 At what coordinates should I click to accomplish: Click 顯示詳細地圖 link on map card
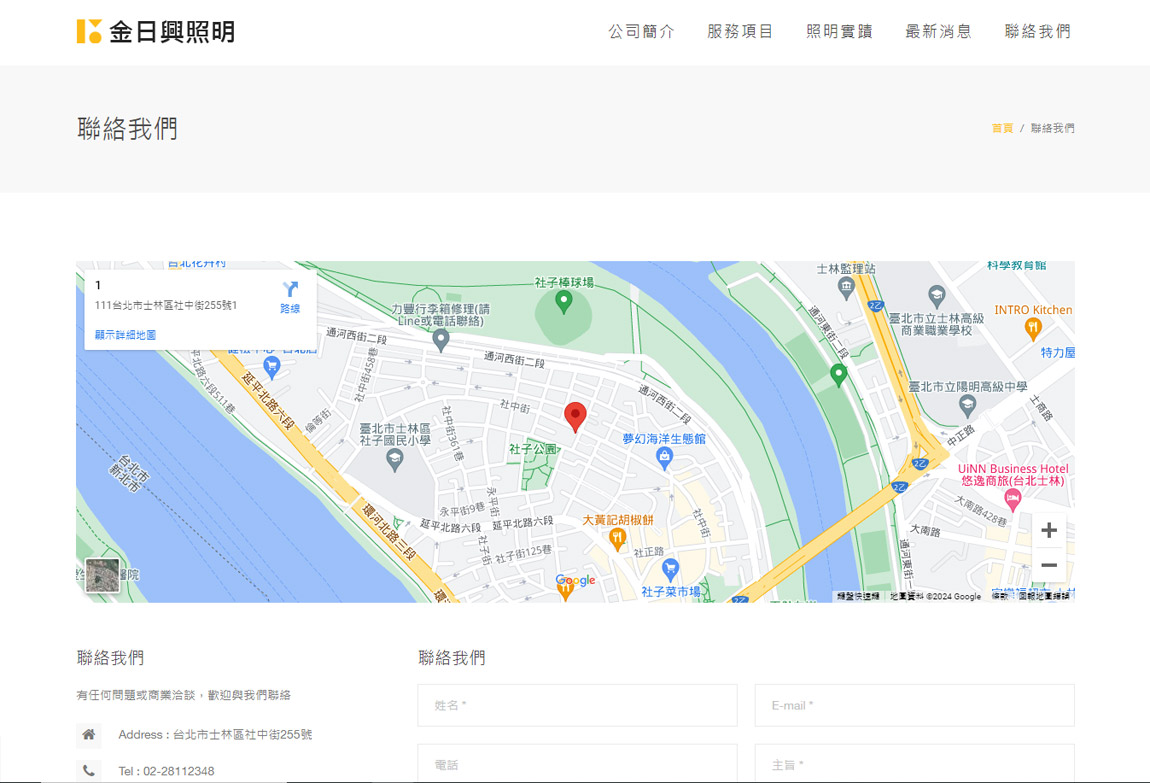[x=125, y=335]
